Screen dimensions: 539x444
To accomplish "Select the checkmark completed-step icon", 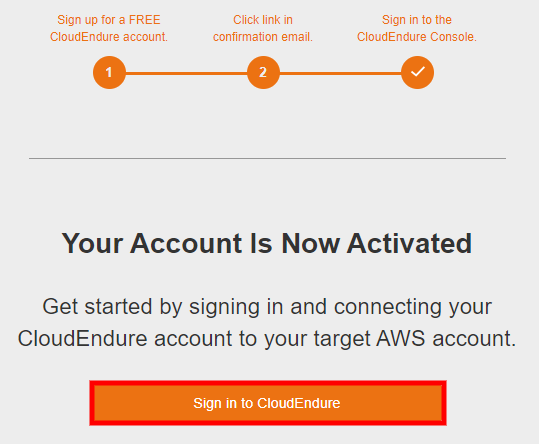I will pyautogui.click(x=417, y=73).
